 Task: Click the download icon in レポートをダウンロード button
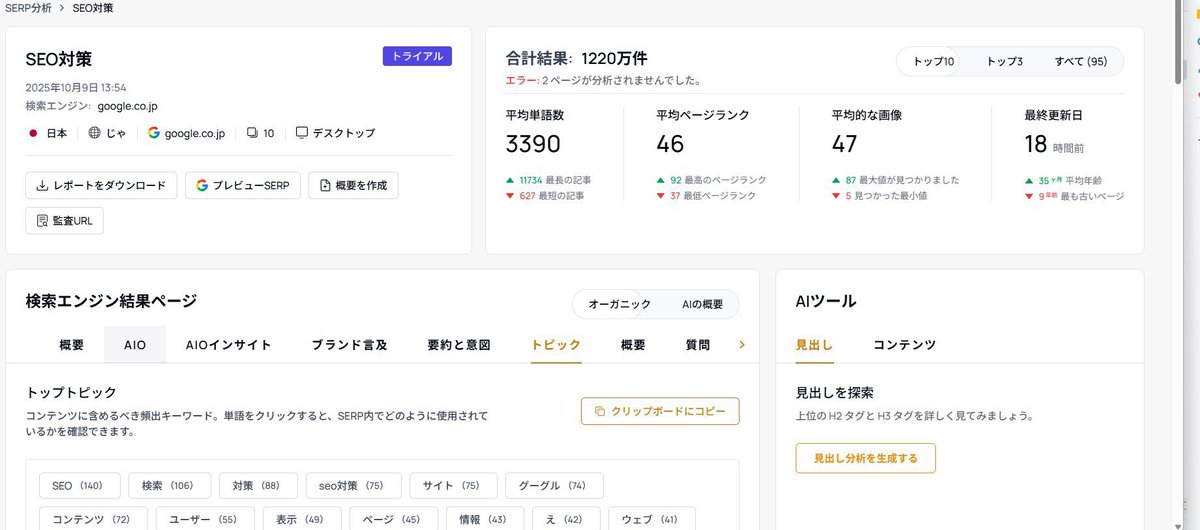pos(43,185)
